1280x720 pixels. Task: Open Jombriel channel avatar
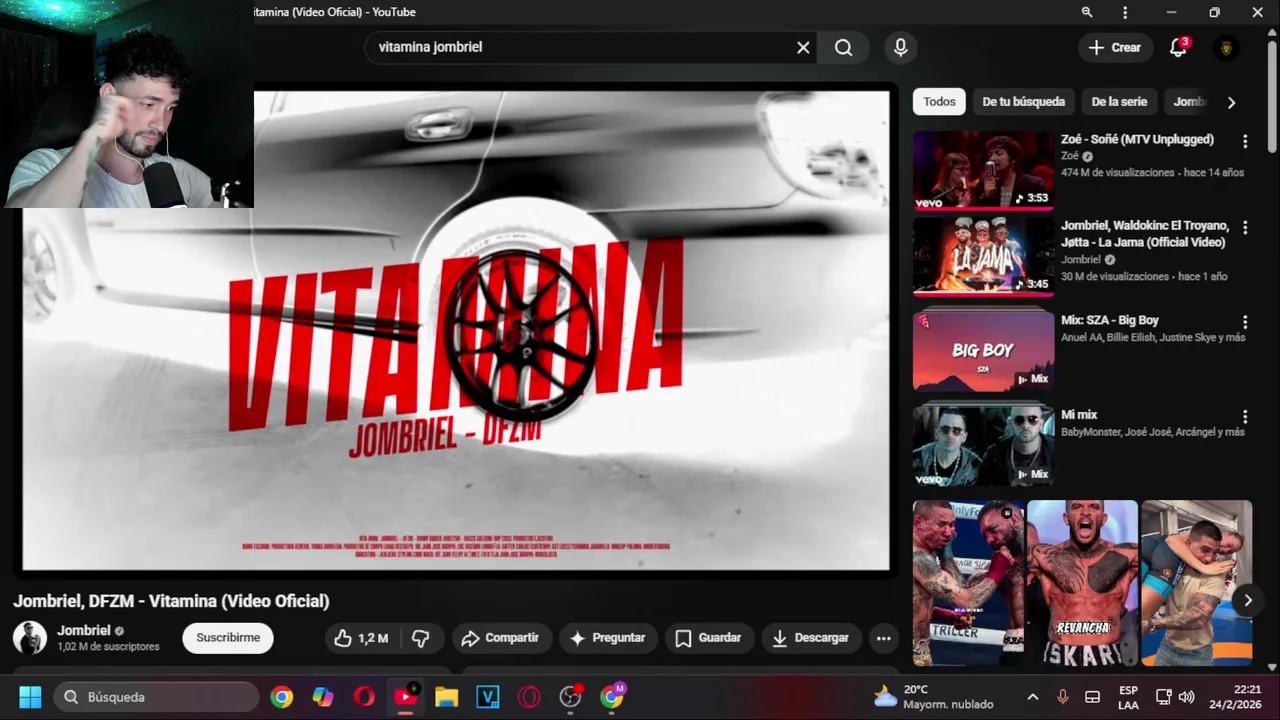click(x=30, y=638)
